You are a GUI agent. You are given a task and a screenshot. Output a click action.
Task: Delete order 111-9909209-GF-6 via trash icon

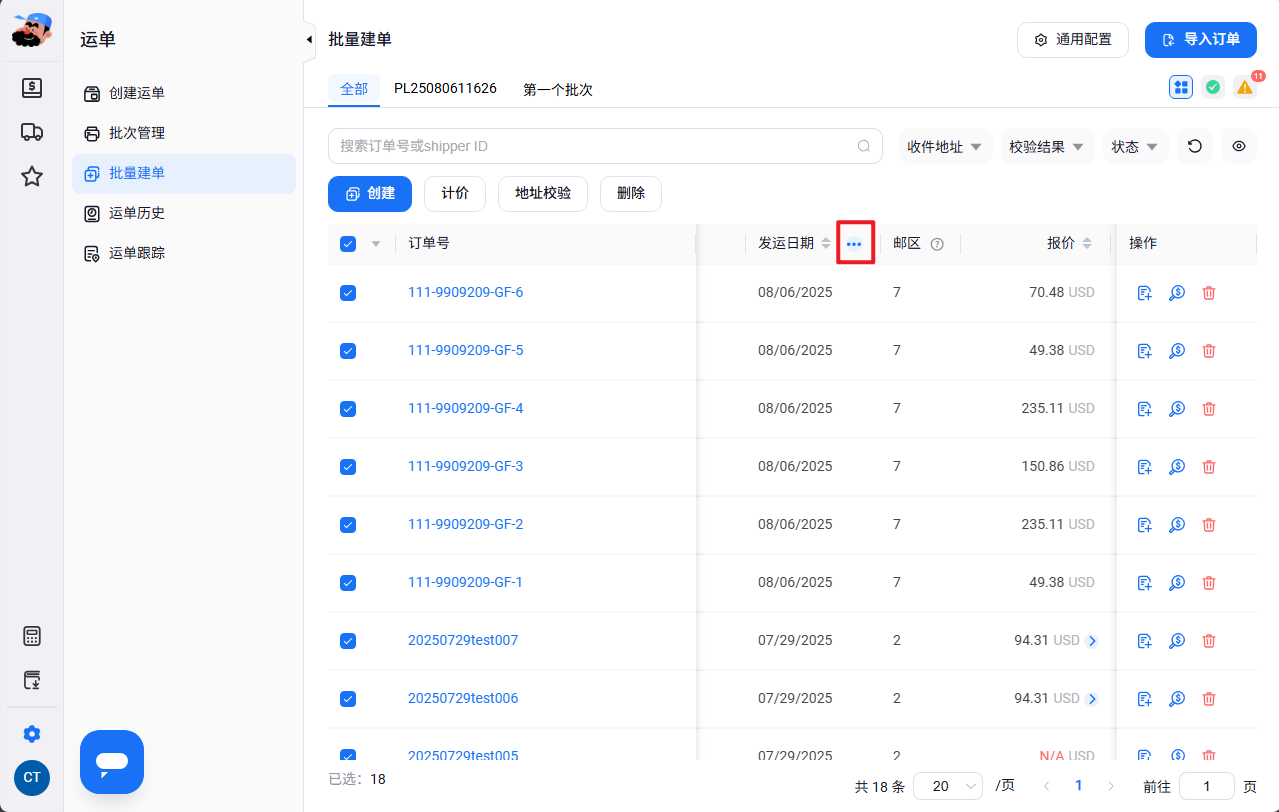point(1209,293)
